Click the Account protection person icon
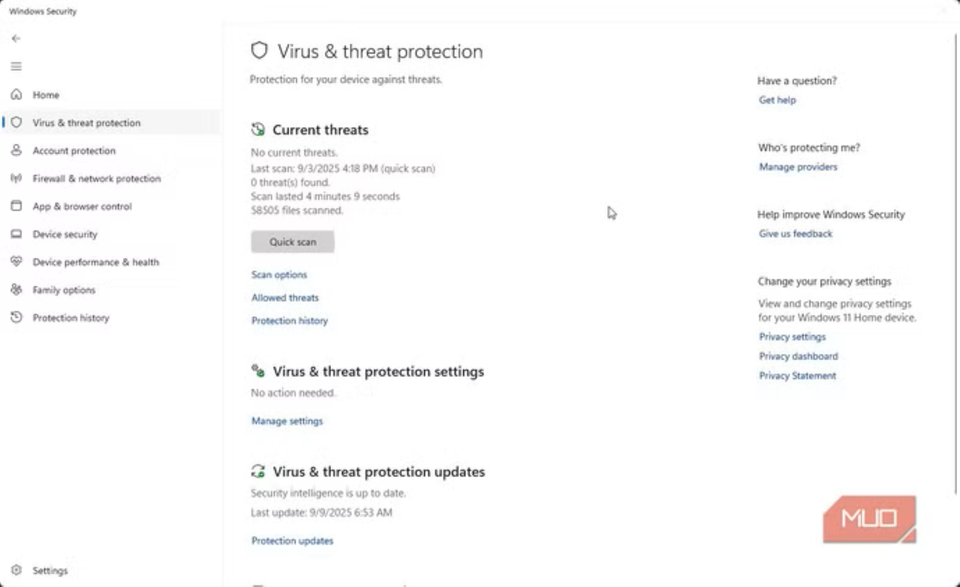 coord(16,151)
